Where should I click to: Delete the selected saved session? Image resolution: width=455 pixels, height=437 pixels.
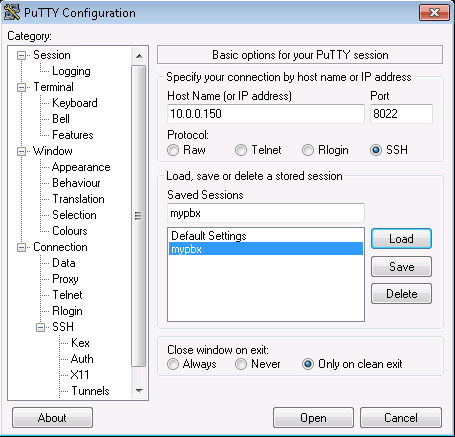(x=401, y=294)
